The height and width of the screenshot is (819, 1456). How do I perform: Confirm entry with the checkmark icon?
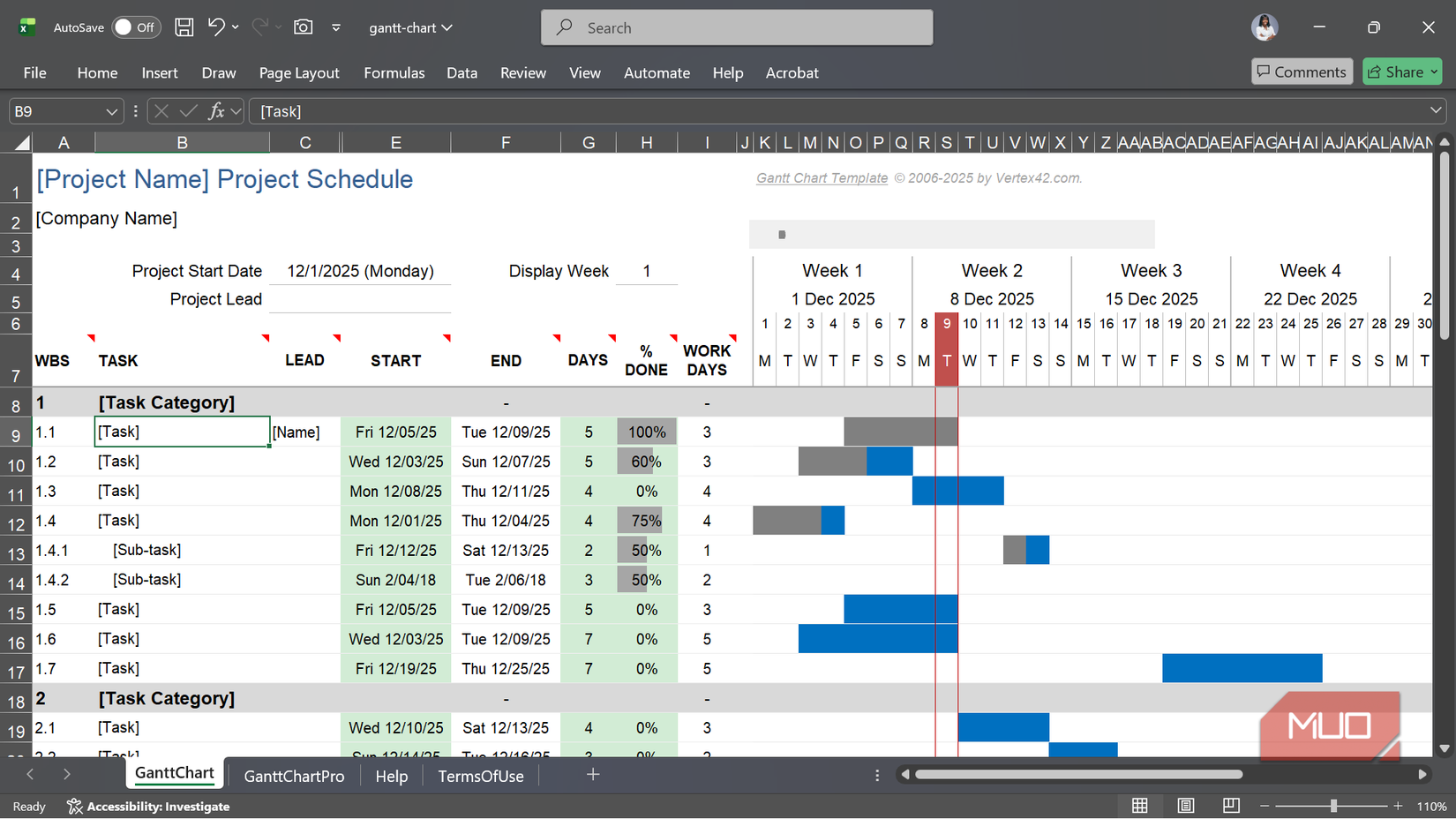coord(187,110)
